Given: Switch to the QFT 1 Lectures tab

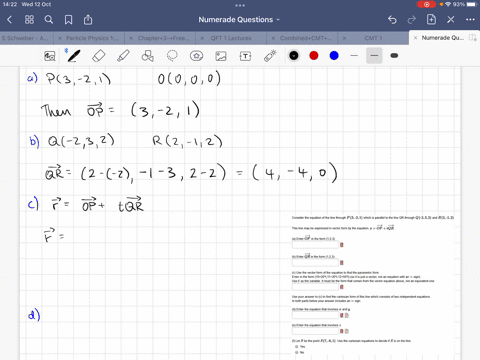Looking at the screenshot, I should pos(231,38).
